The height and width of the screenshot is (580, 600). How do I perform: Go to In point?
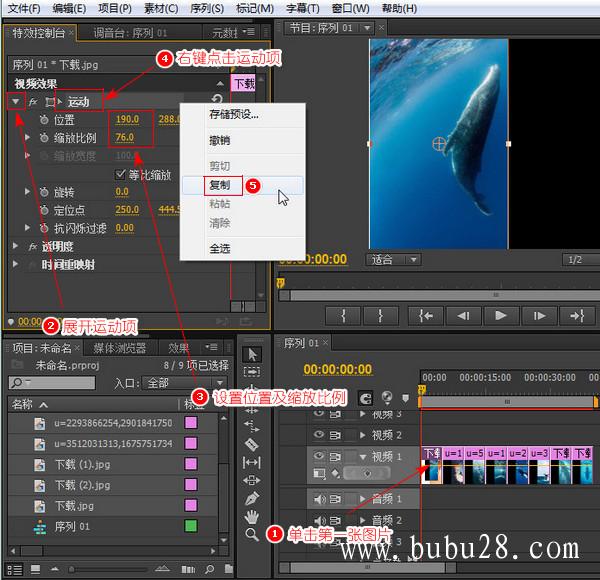[426, 316]
